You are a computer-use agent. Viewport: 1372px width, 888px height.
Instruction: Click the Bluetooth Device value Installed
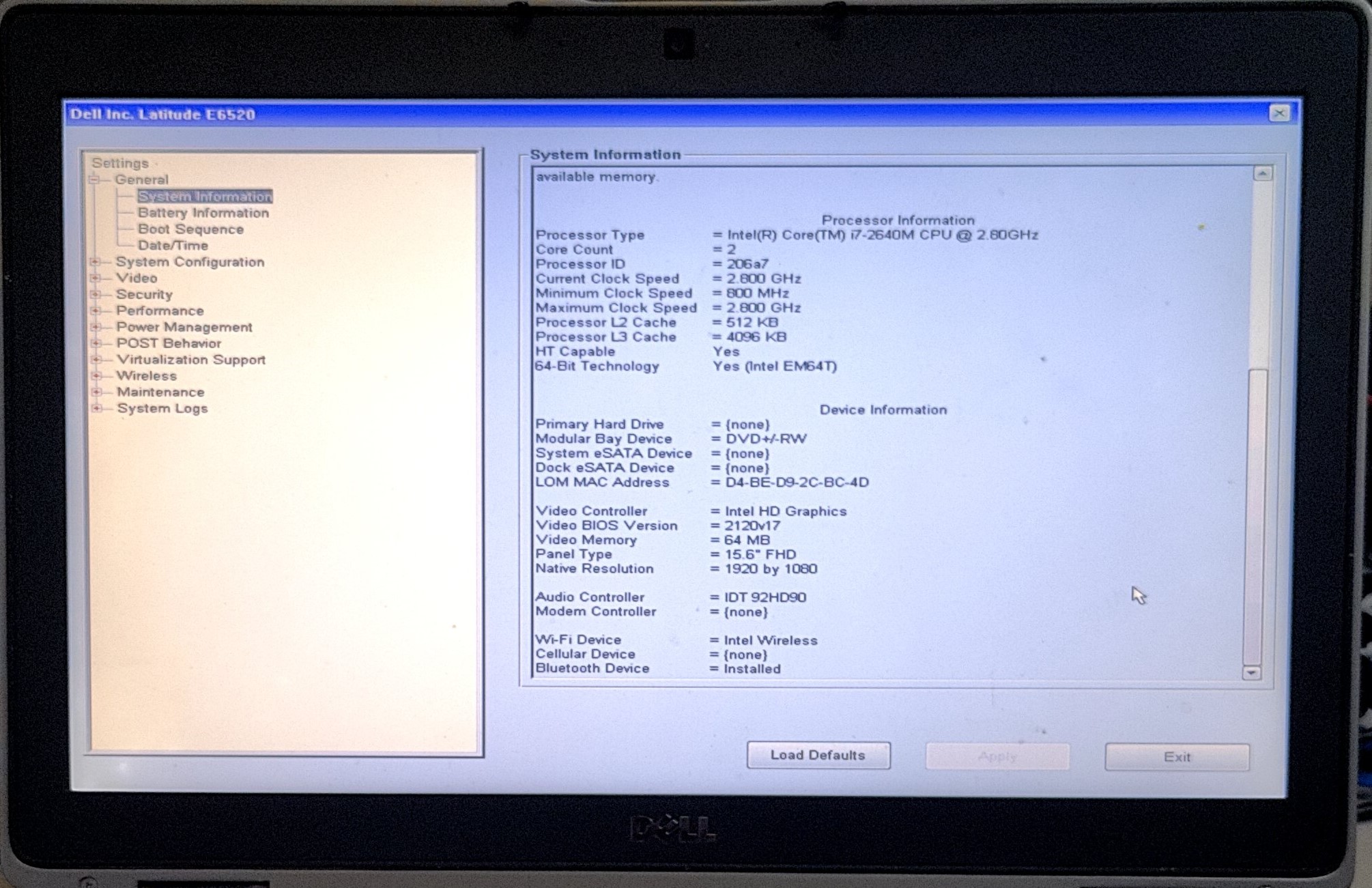(752, 670)
